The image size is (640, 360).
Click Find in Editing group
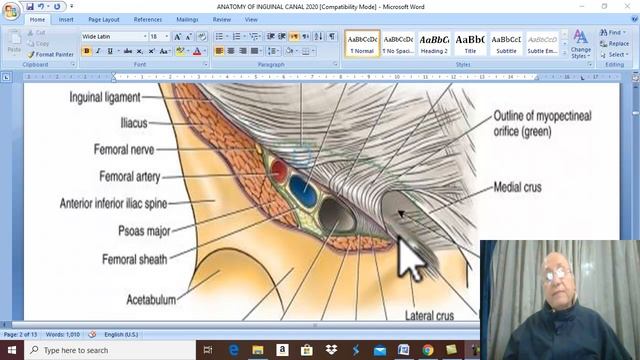[x=613, y=32]
